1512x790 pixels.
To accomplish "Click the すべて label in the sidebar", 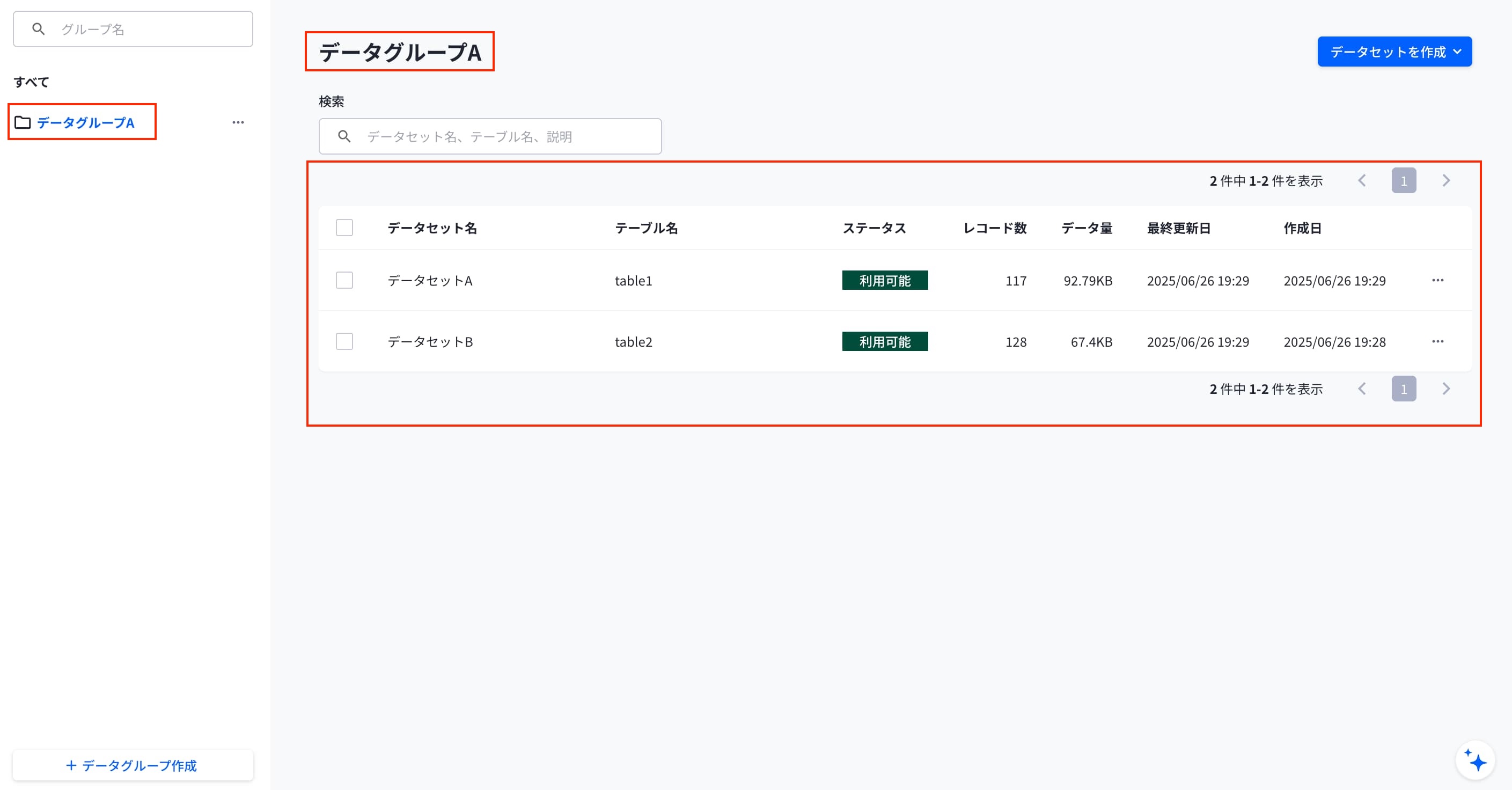I will pos(31,82).
